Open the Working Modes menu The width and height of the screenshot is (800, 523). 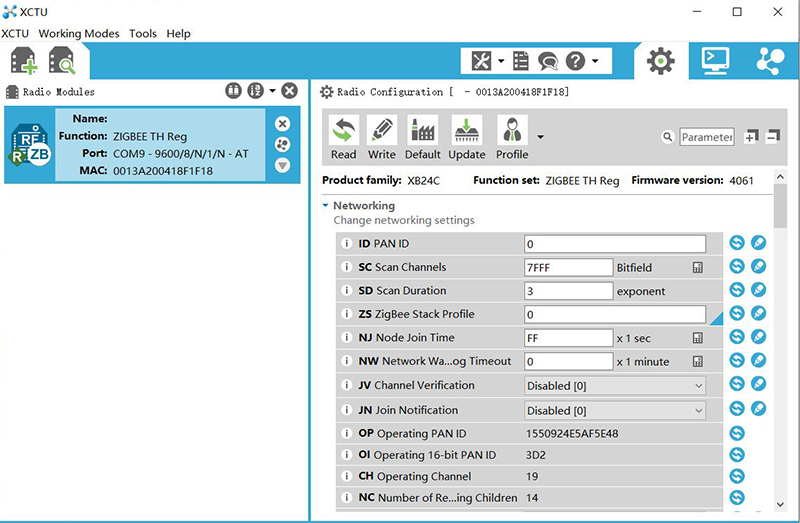click(79, 34)
